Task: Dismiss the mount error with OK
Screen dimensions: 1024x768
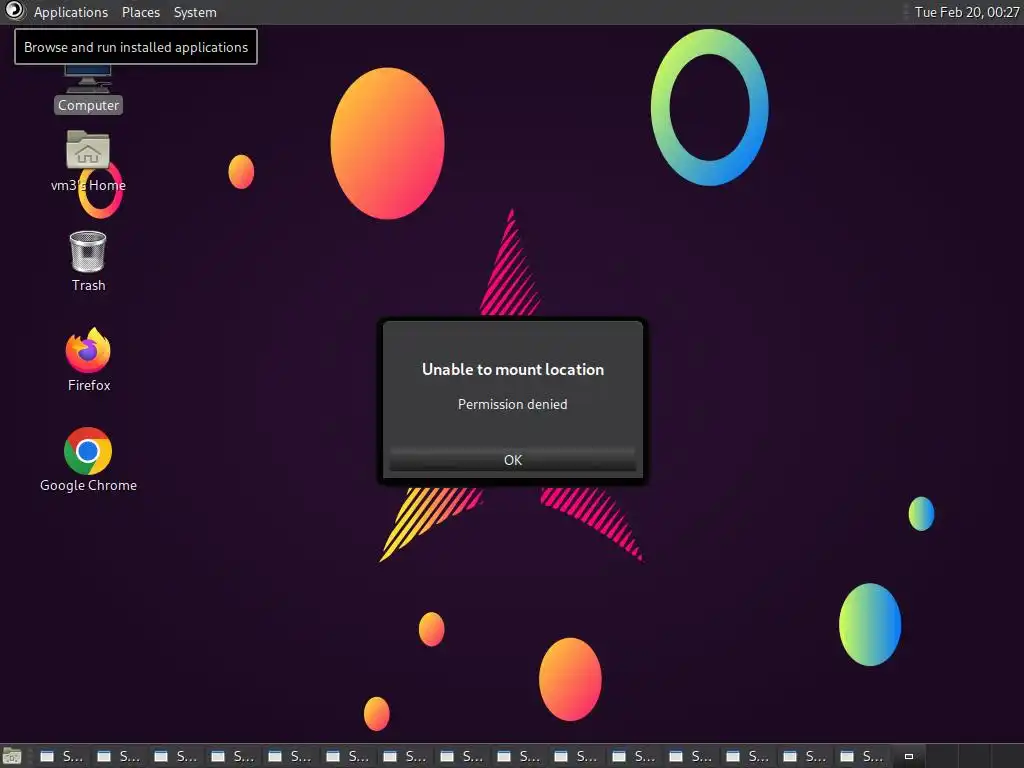Action: [x=513, y=460]
